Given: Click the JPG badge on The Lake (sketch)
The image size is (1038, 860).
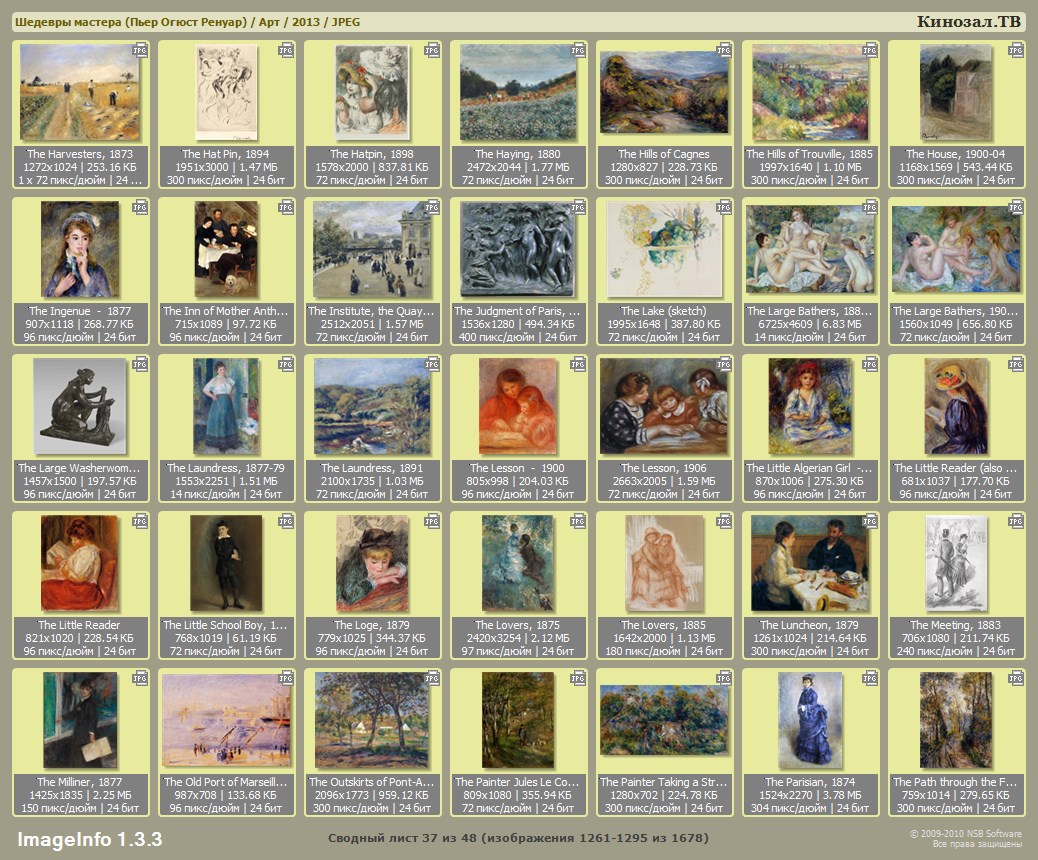Looking at the screenshot, I should (724, 207).
